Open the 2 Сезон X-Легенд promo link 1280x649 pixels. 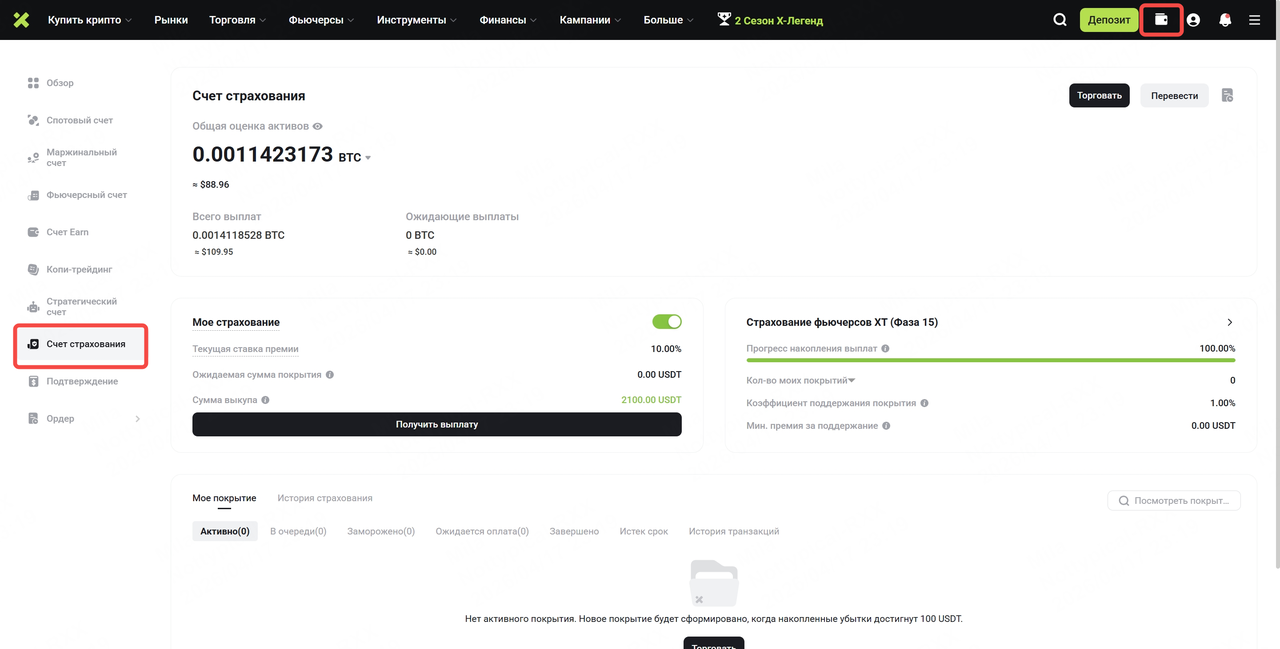click(x=771, y=20)
